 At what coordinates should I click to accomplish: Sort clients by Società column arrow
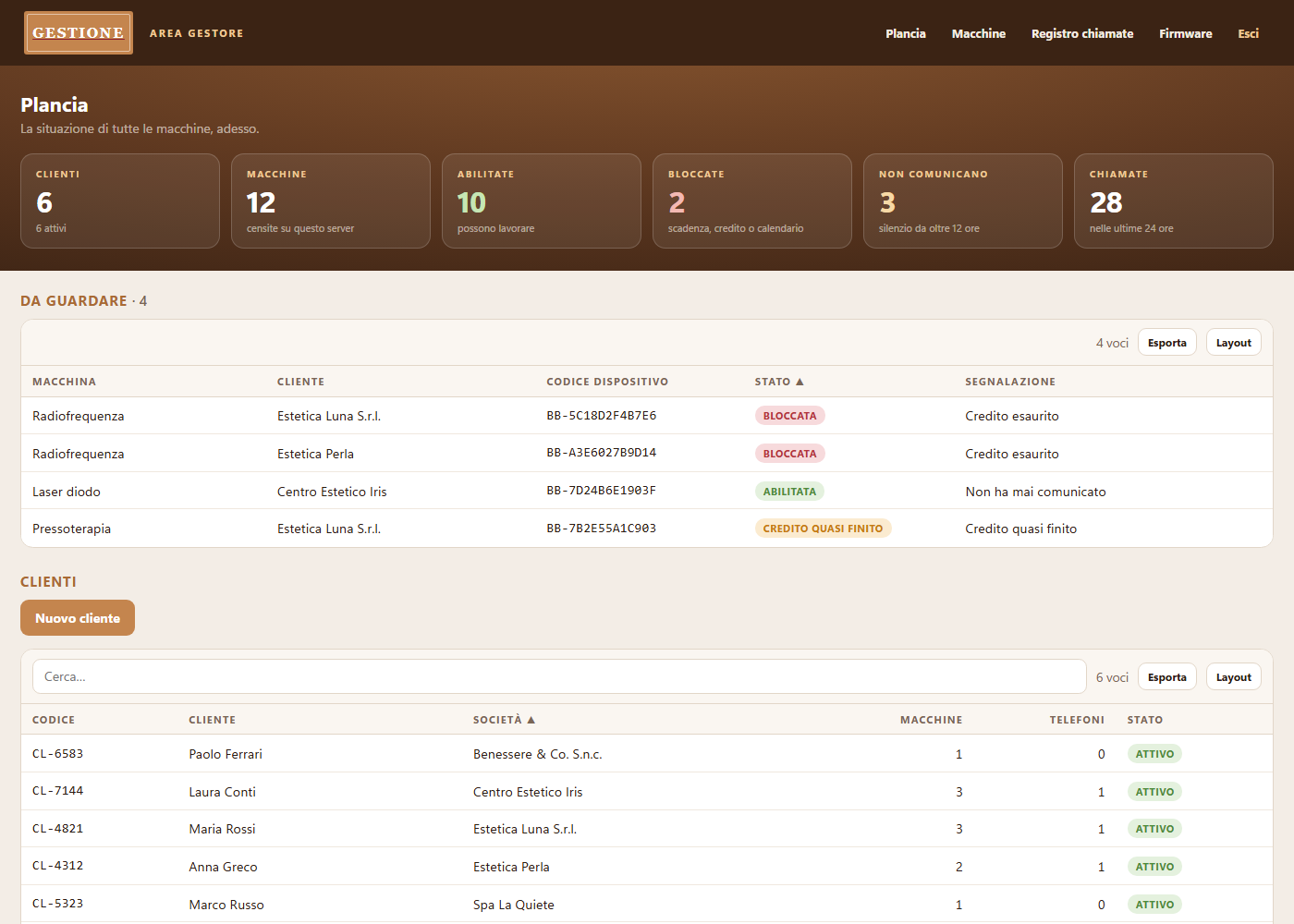(505, 720)
